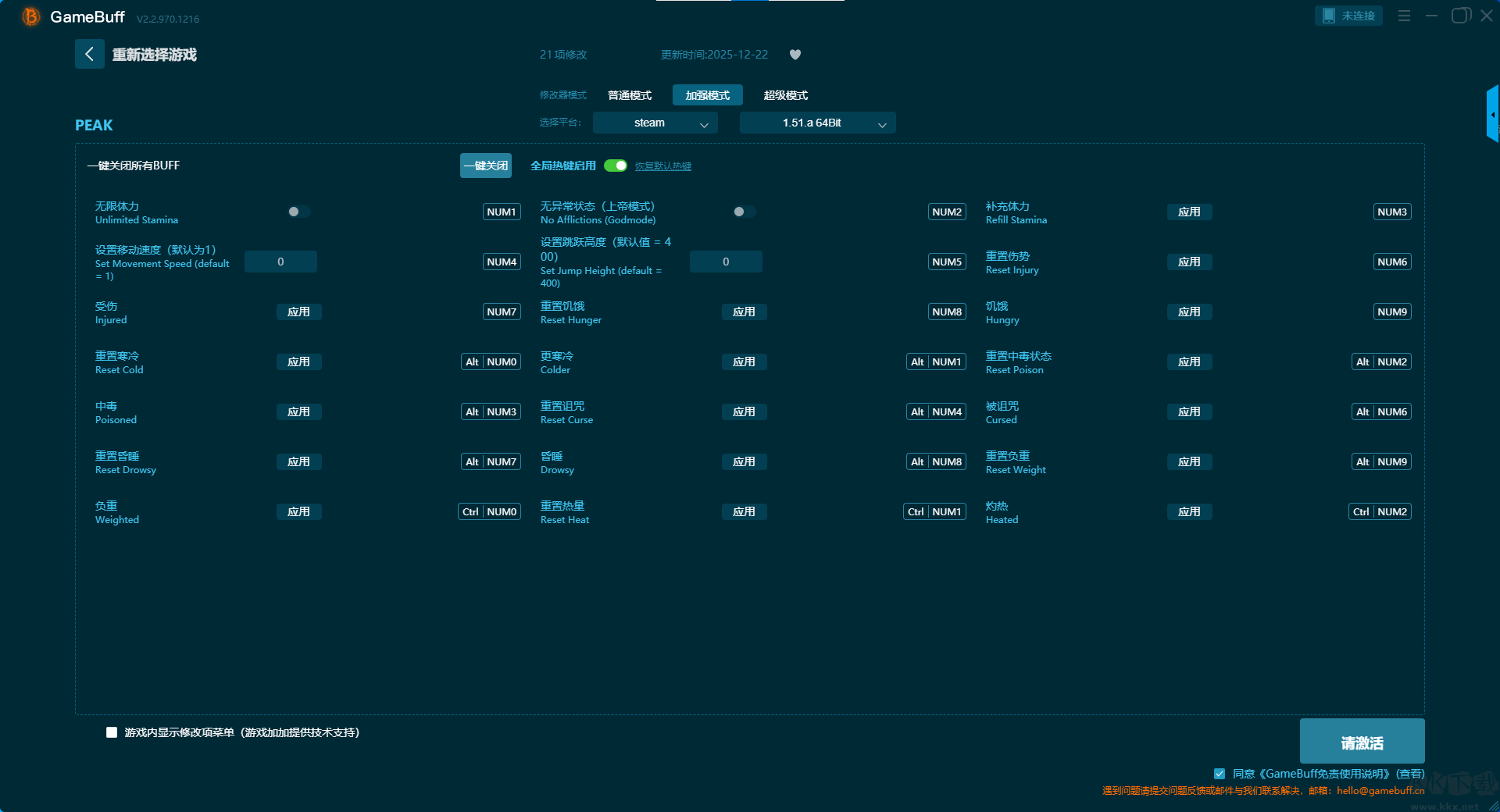Click the restore default hotkeys link
Screen dimensions: 1500x812
(662, 166)
